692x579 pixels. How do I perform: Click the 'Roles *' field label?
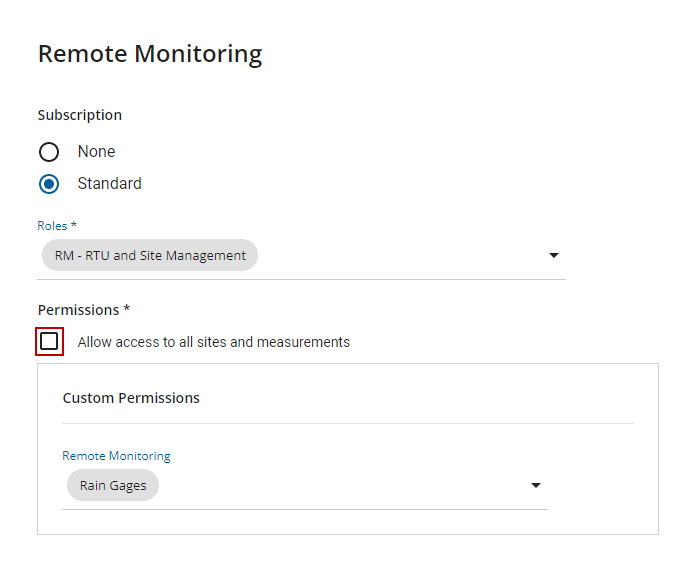(57, 226)
